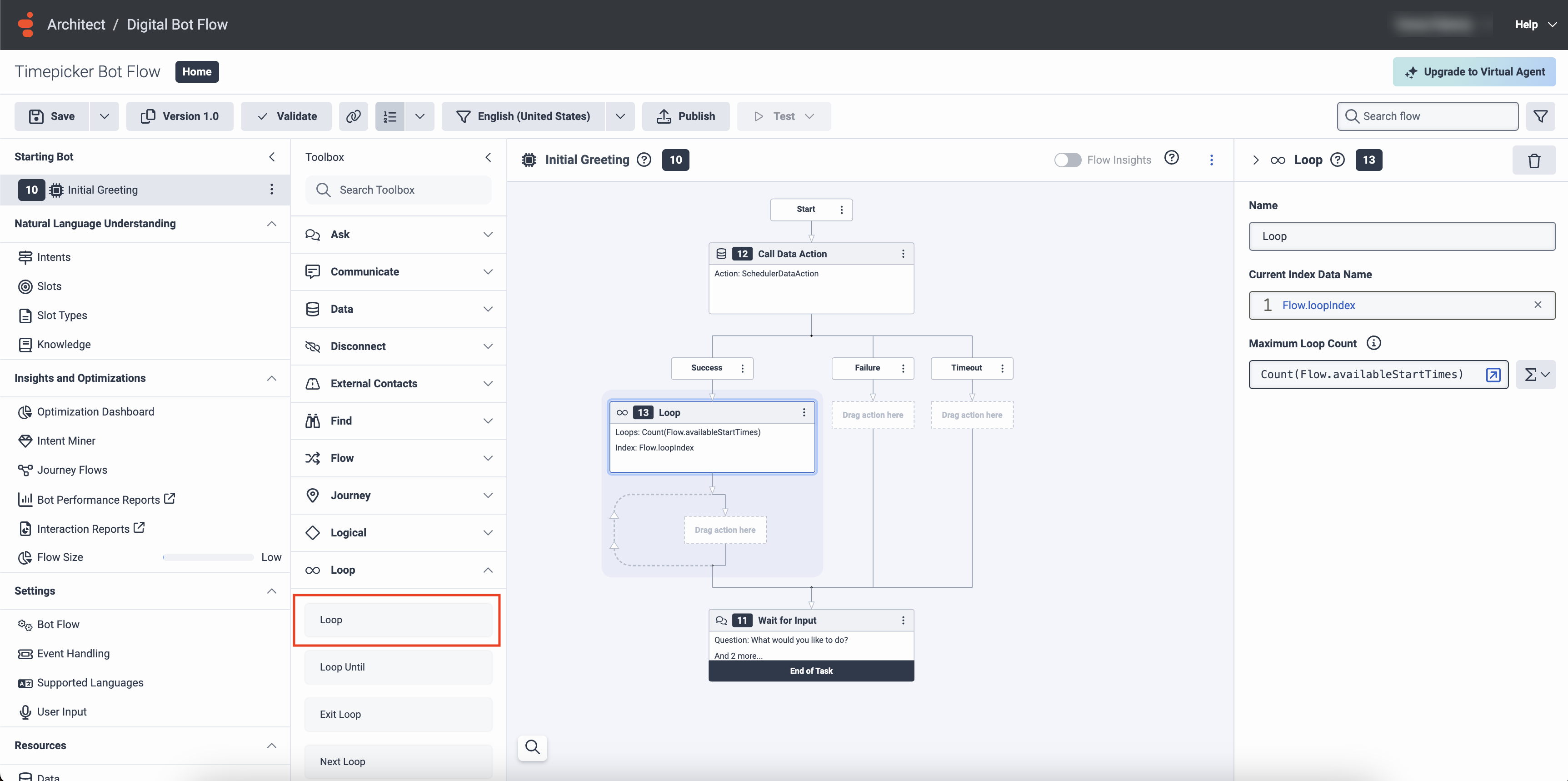Toggle the Flow Insights switch
1568x781 pixels.
pyautogui.click(x=1067, y=160)
